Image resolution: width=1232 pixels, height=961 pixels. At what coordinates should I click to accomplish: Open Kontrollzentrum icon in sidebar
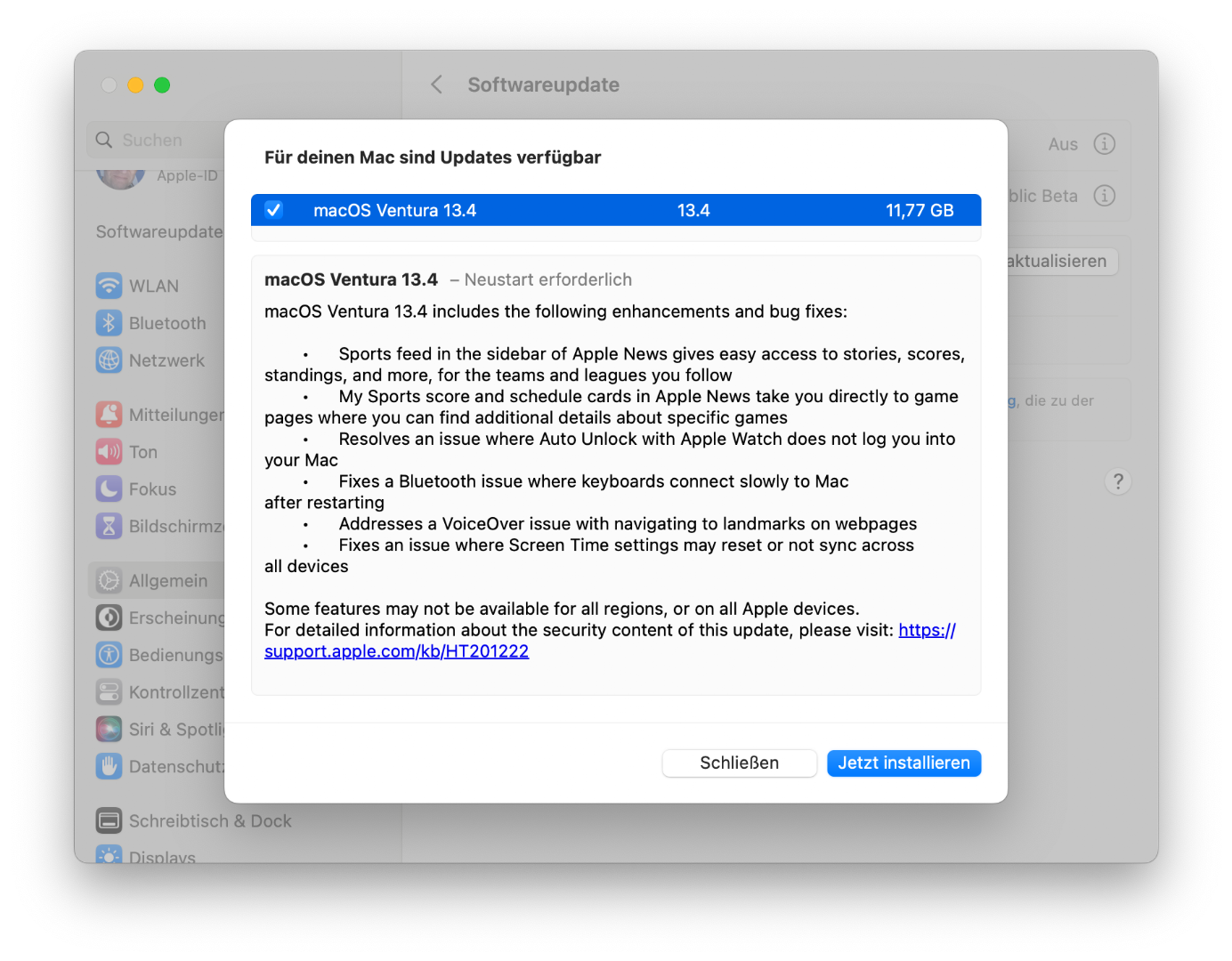click(109, 692)
